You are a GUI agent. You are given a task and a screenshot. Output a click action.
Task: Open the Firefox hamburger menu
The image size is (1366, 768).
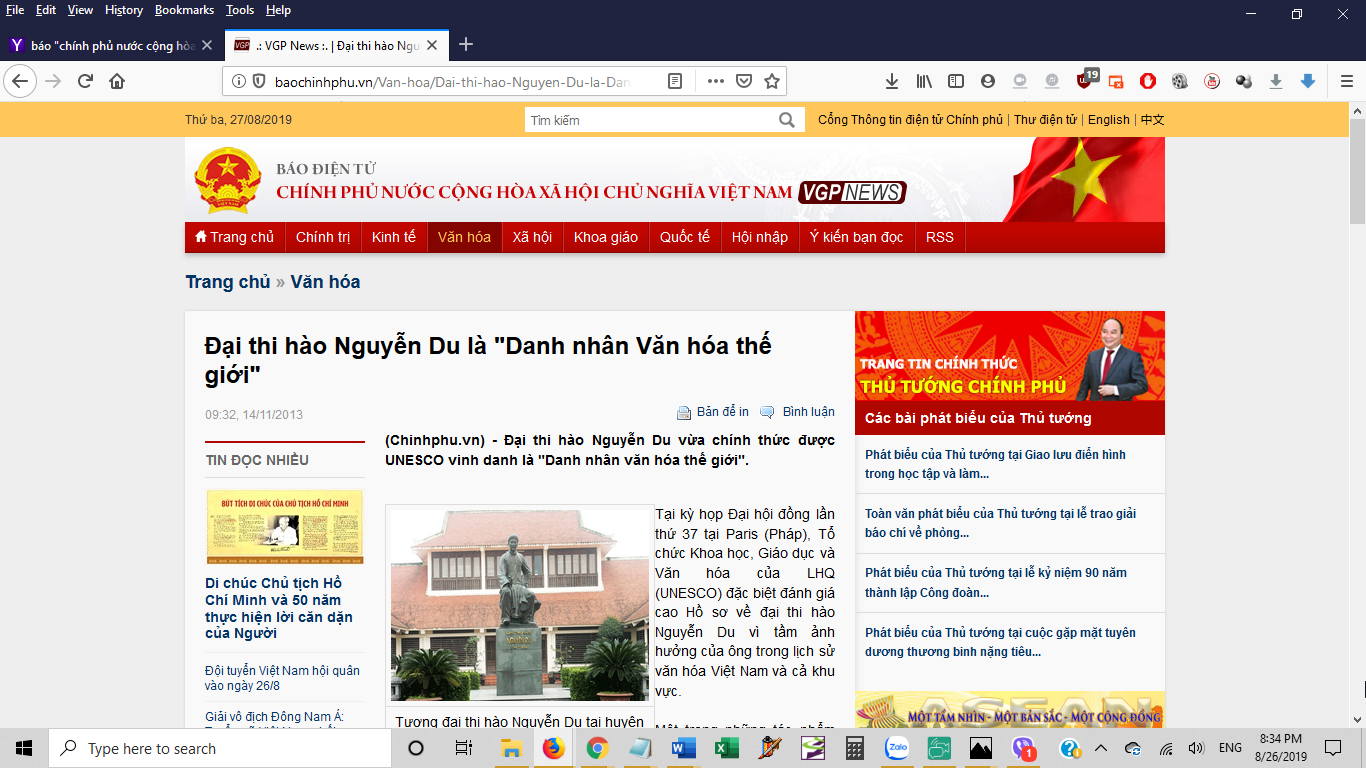1347,81
